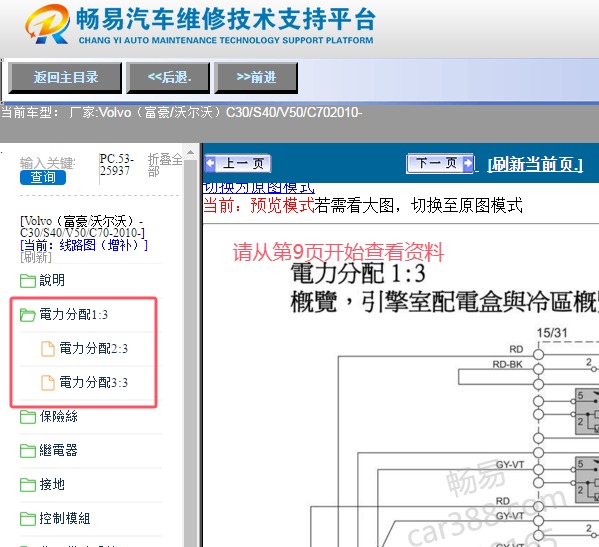The height and width of the screenshot is (547, 599).
Task: Open the 電力分配3:3 page
Action: (x=94, y=382)
